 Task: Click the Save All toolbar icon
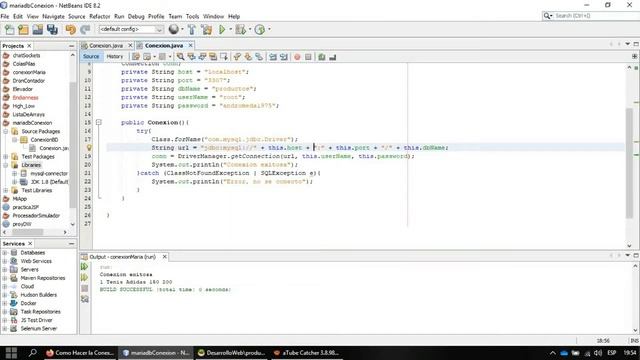point(52,29)
